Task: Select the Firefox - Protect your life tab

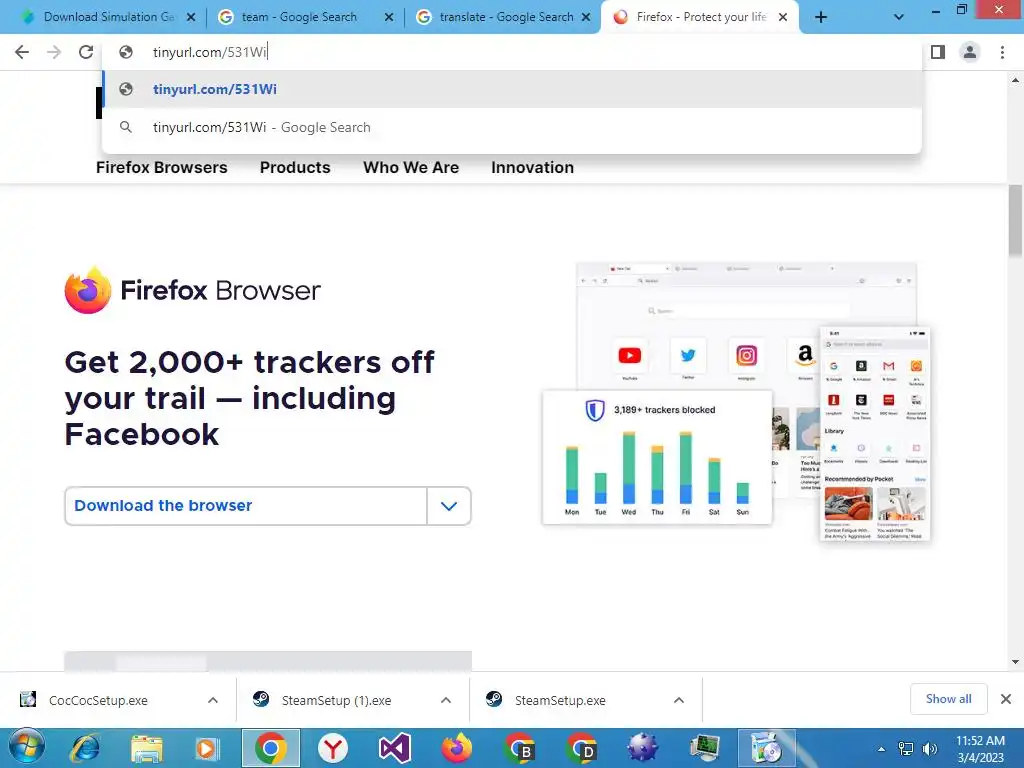Action: [701, 17]
